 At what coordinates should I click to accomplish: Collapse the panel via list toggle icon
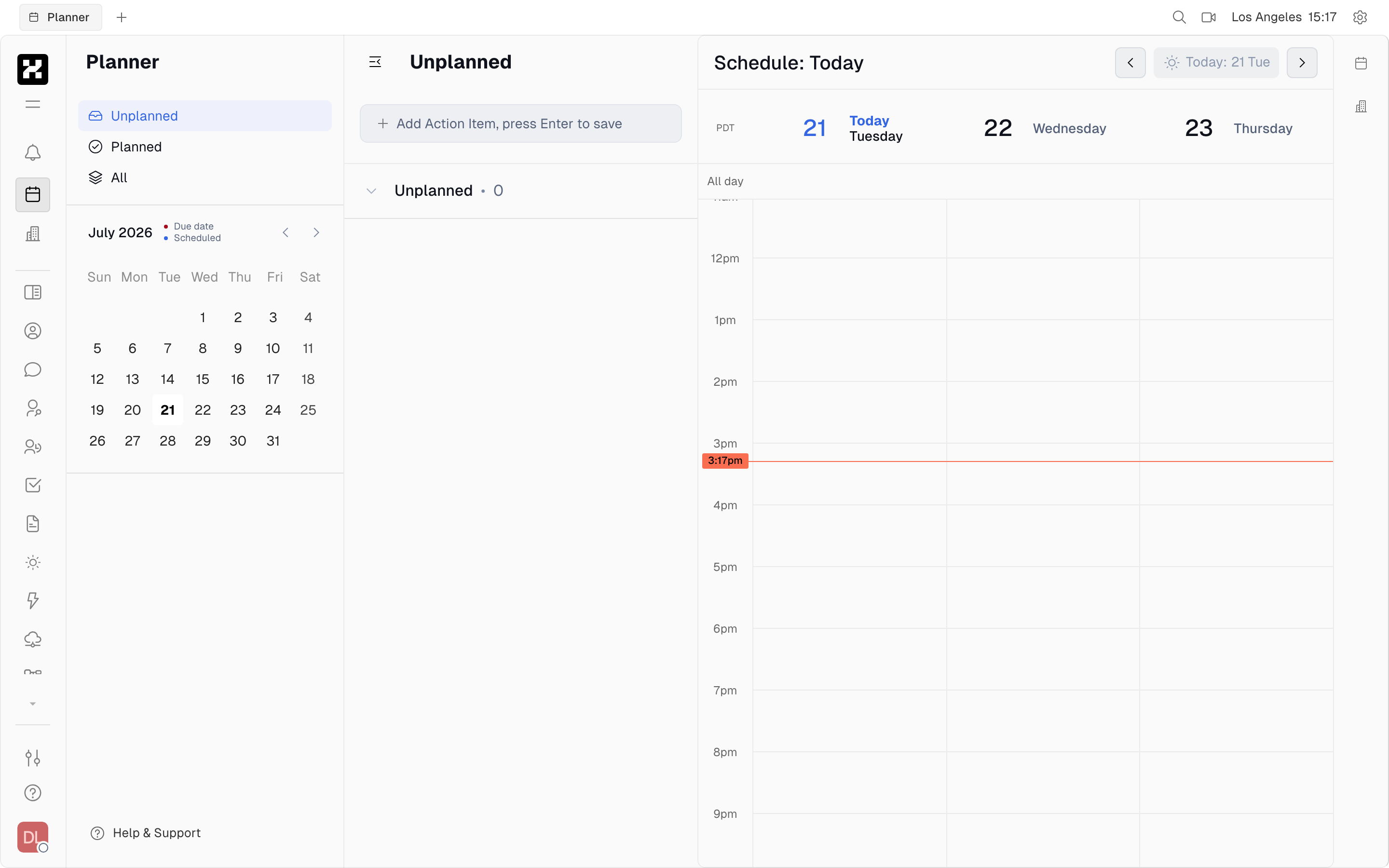(x=375, y=62)
